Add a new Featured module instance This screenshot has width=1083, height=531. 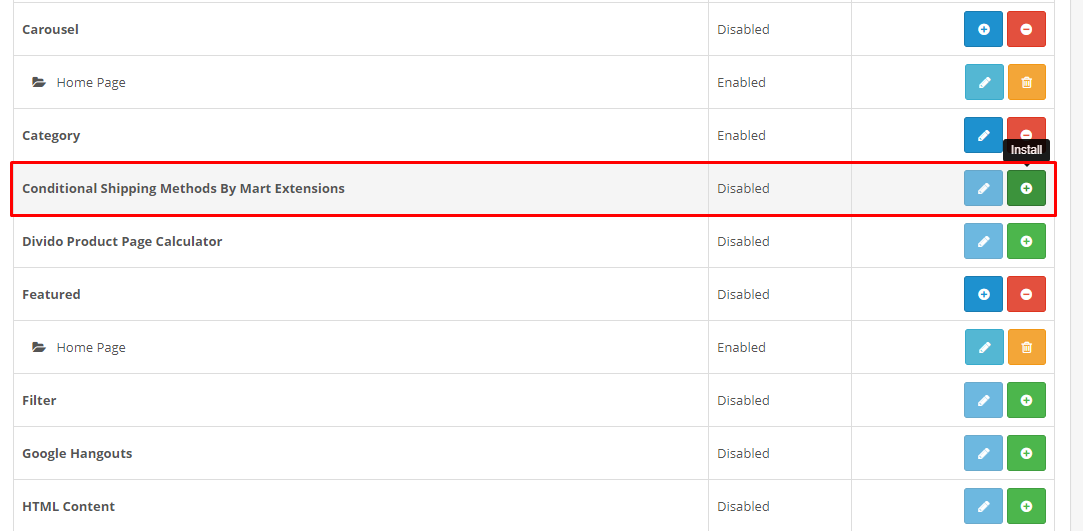click(x=983, y=294)
